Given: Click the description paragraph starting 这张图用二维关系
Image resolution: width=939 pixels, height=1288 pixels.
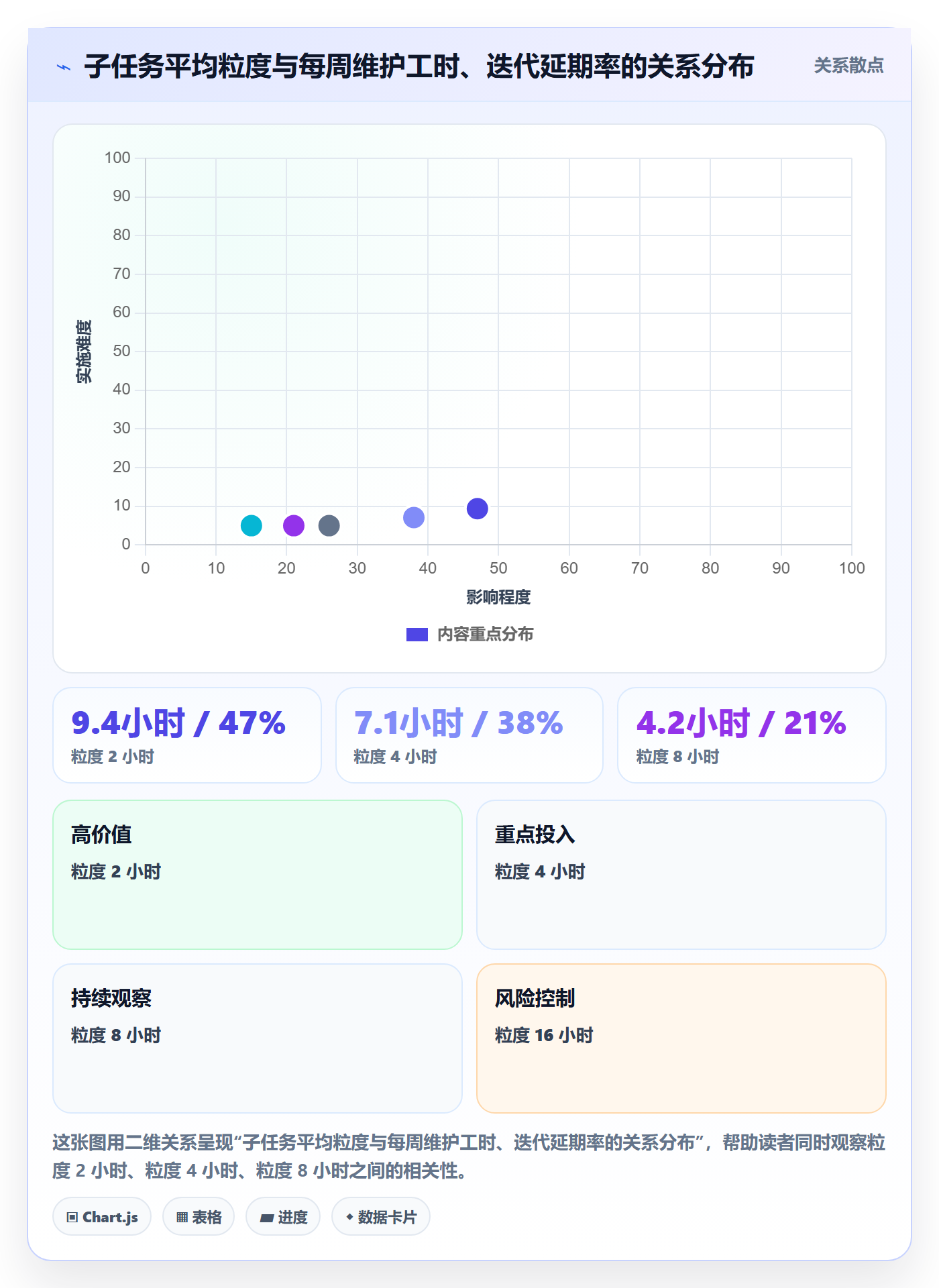Looking at the screenshot, I should 469,1157.
